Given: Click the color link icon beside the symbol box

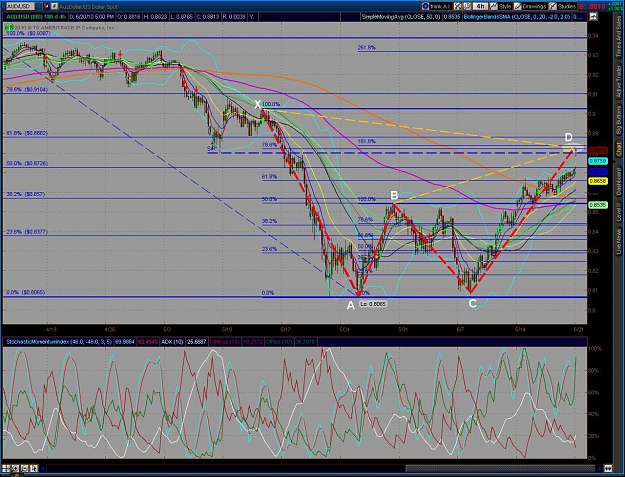Looking at the screenshot, I should (x=45, y=6).
